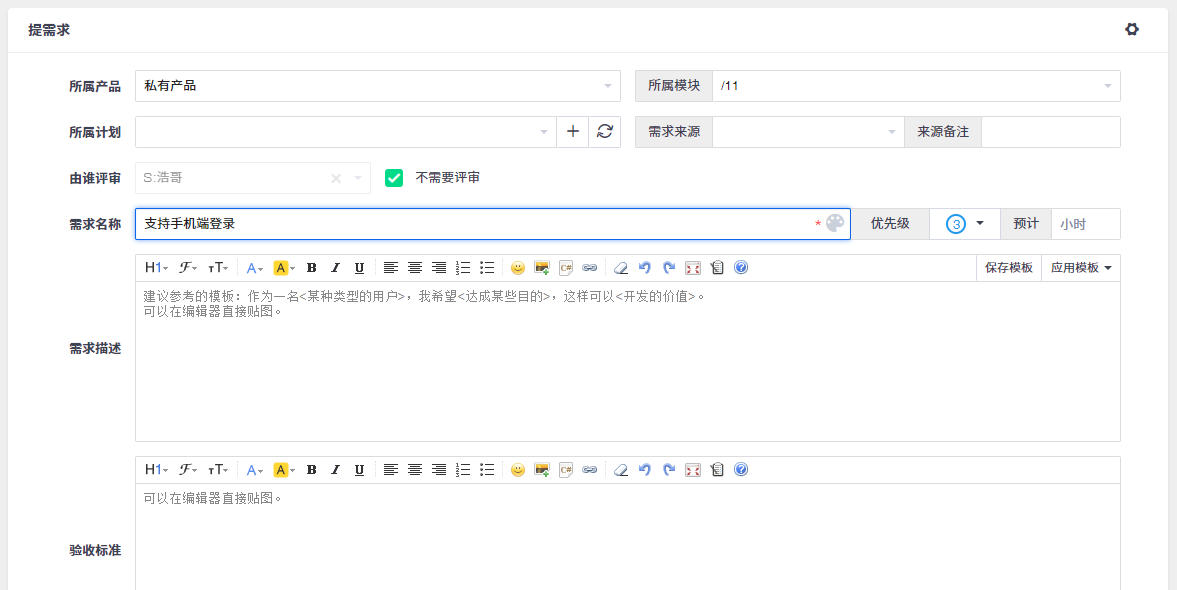Toggle underline in 需求描述 editor
Viewport: 1177px width, 590px height.
pos(360,267)
